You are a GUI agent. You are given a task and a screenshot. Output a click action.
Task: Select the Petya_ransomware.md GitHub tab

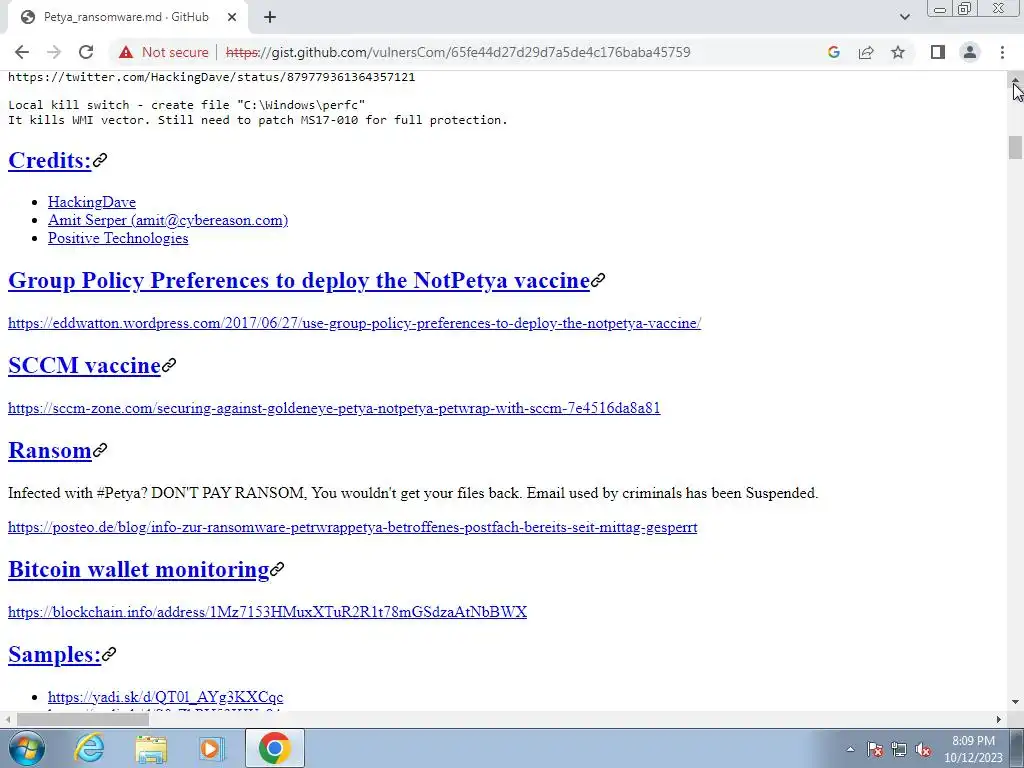pyautogui.click(x=126, y=17)
